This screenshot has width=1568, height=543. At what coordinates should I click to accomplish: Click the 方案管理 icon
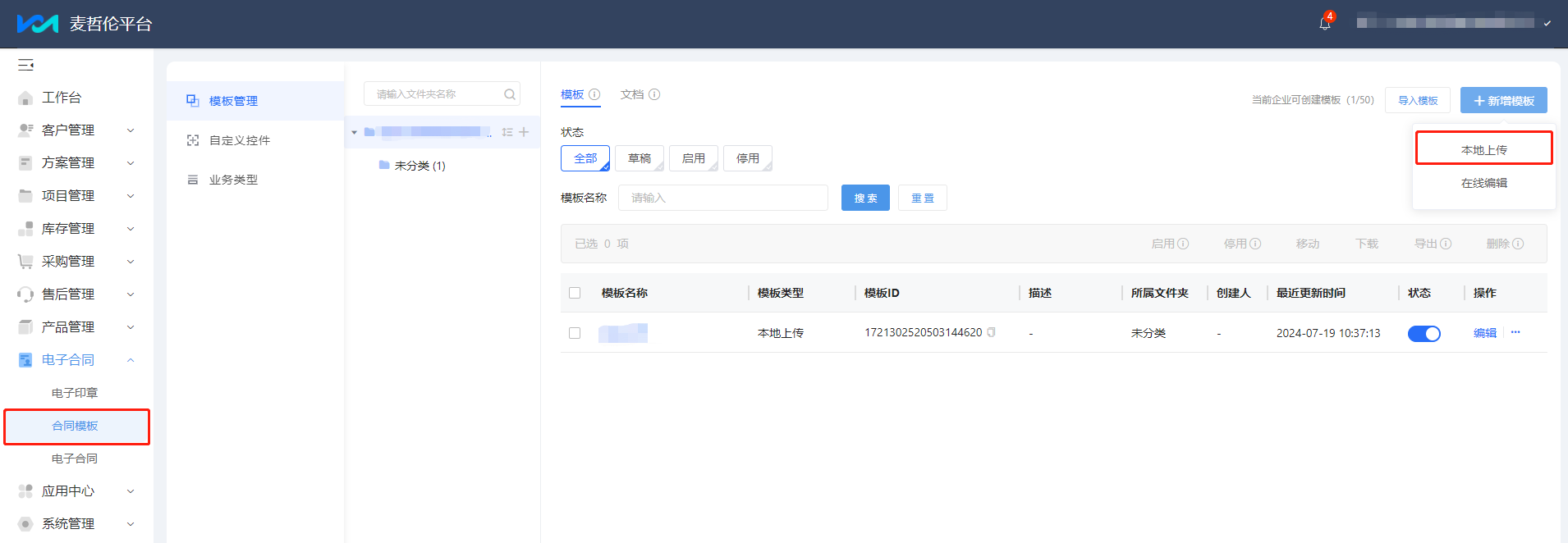pos(25,163)
